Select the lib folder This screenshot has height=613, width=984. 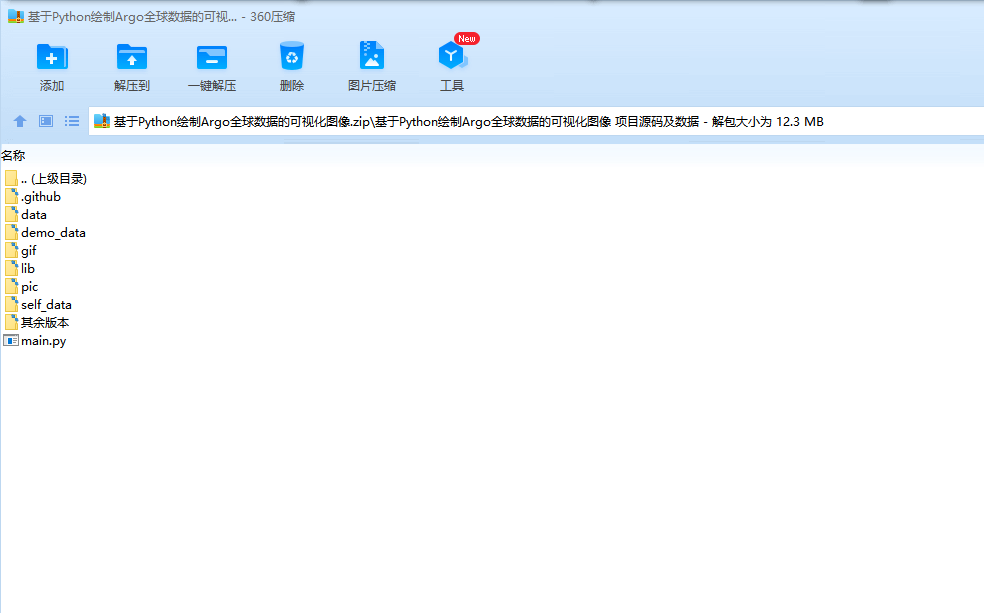(20, 269)
